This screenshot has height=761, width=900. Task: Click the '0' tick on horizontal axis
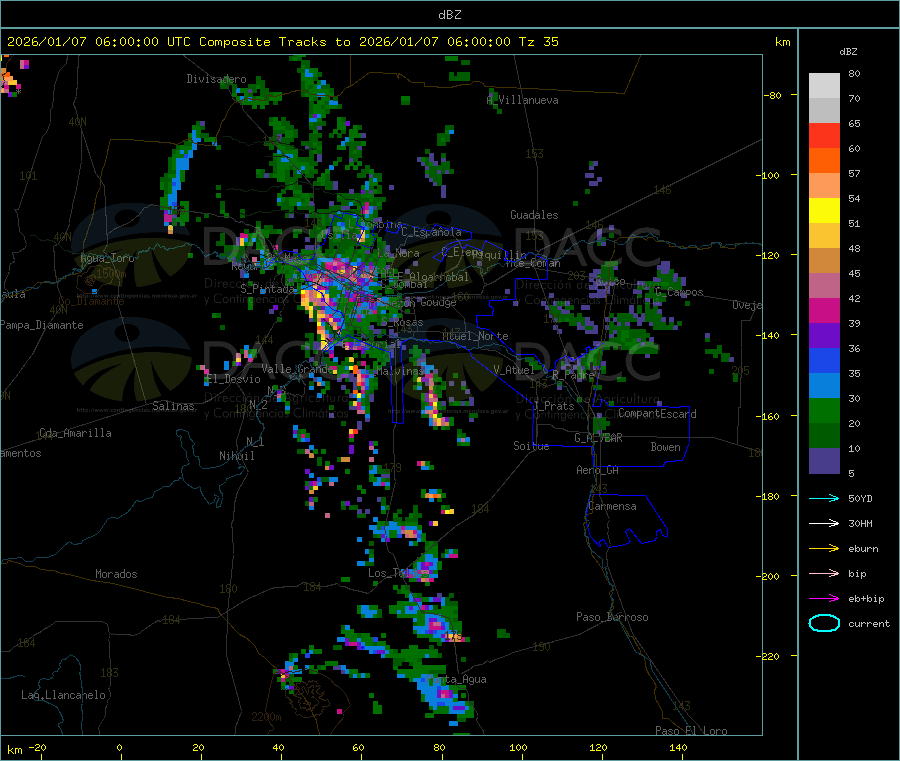pos(119,747)
